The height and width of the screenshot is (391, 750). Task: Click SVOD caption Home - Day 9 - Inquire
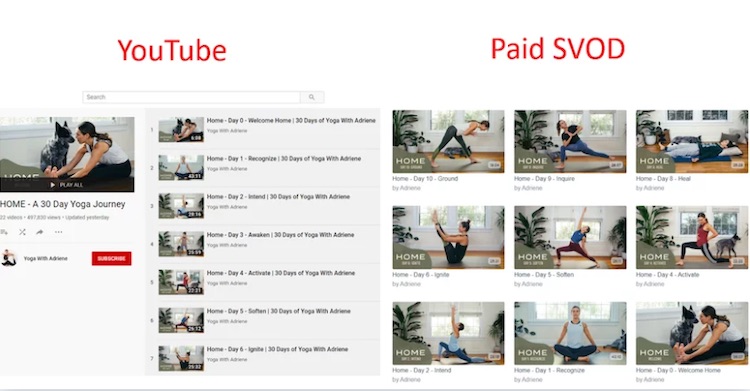[x=544, y=179]
